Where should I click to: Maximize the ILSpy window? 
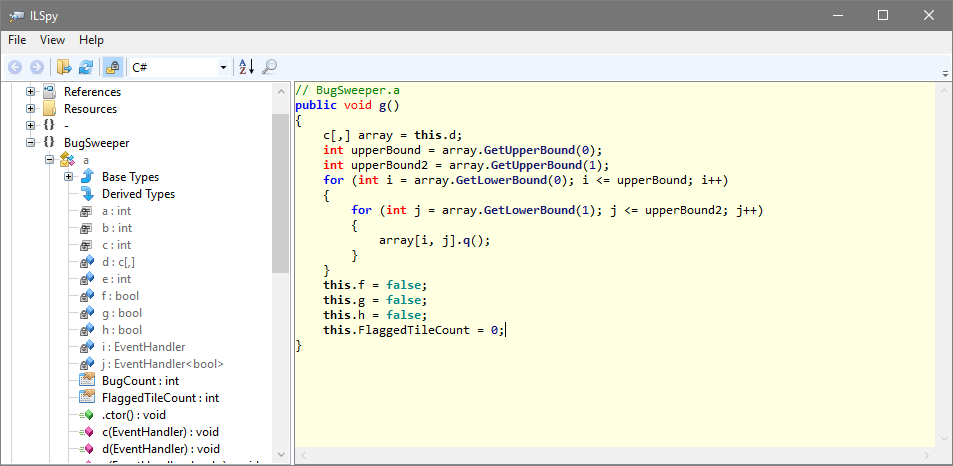[882, 15]
